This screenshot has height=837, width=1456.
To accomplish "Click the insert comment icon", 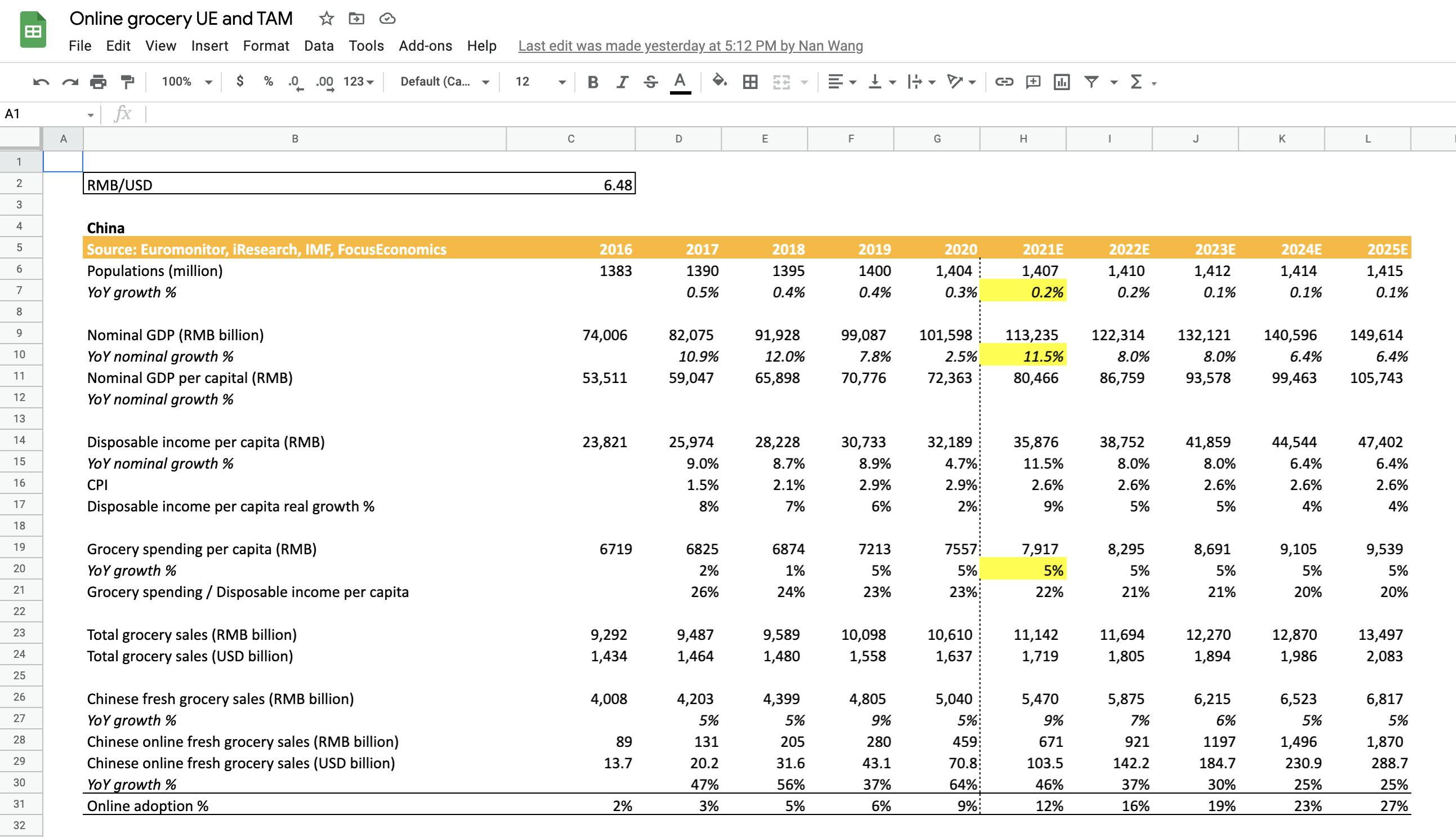I will click(x=1033, y=82).
